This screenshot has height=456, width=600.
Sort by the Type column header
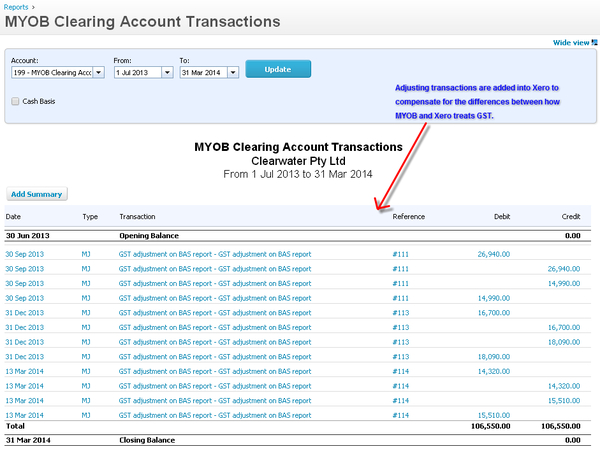pyautogui.click(x=90, y=216)
